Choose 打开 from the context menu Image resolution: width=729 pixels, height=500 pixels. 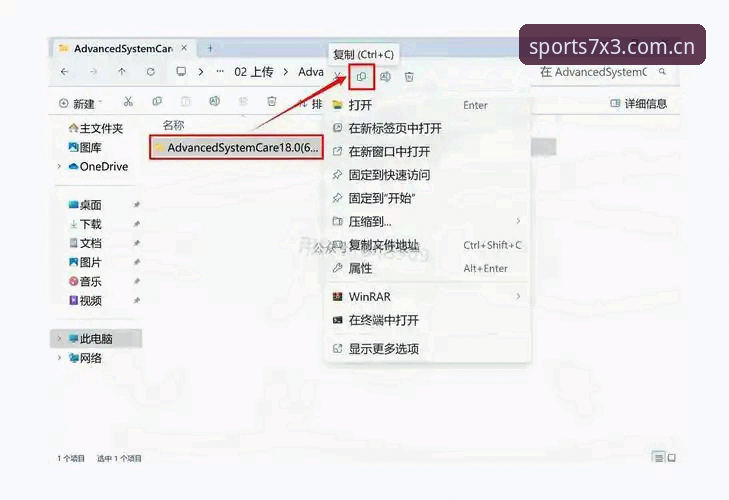click(428, 105)
